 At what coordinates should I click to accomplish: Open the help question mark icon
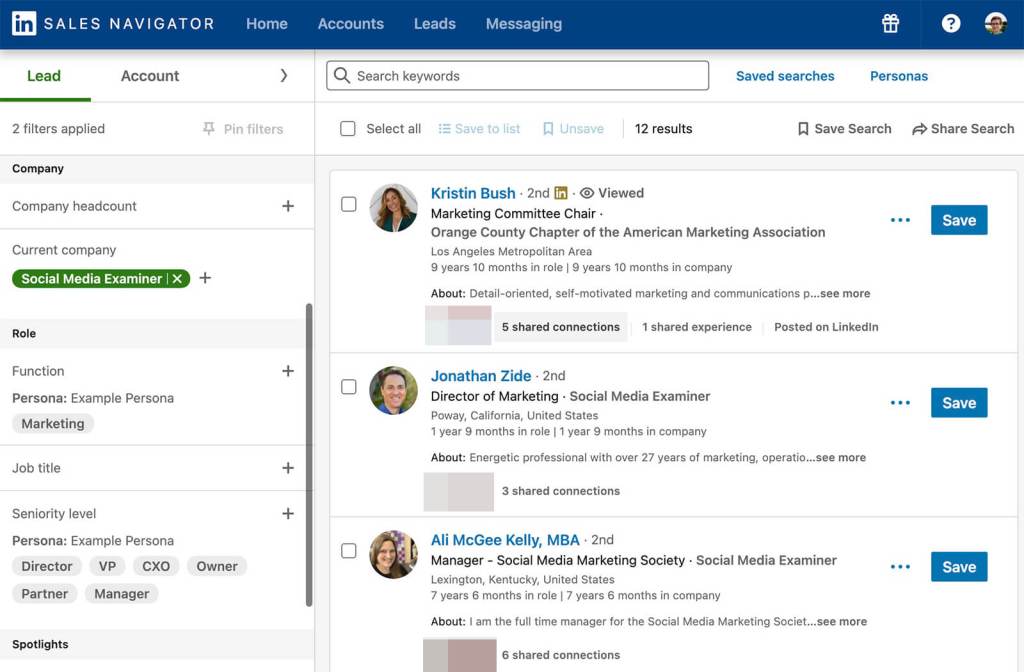(x=951, y=24)
